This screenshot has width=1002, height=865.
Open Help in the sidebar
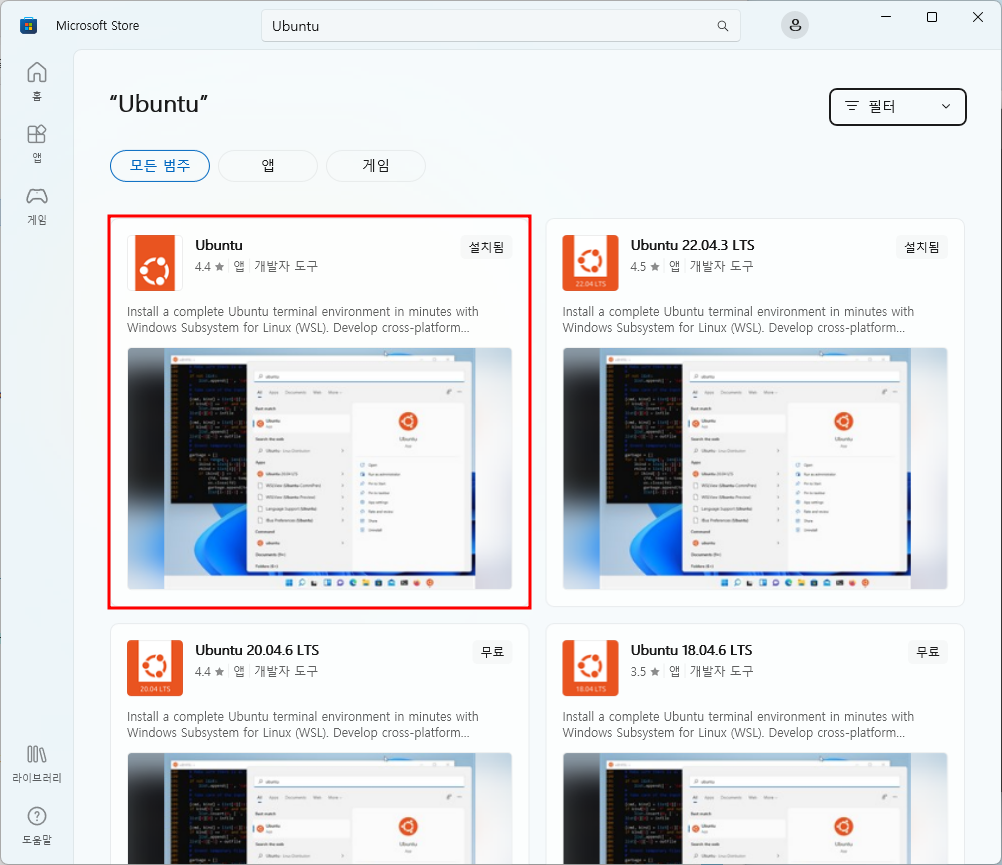36,826
